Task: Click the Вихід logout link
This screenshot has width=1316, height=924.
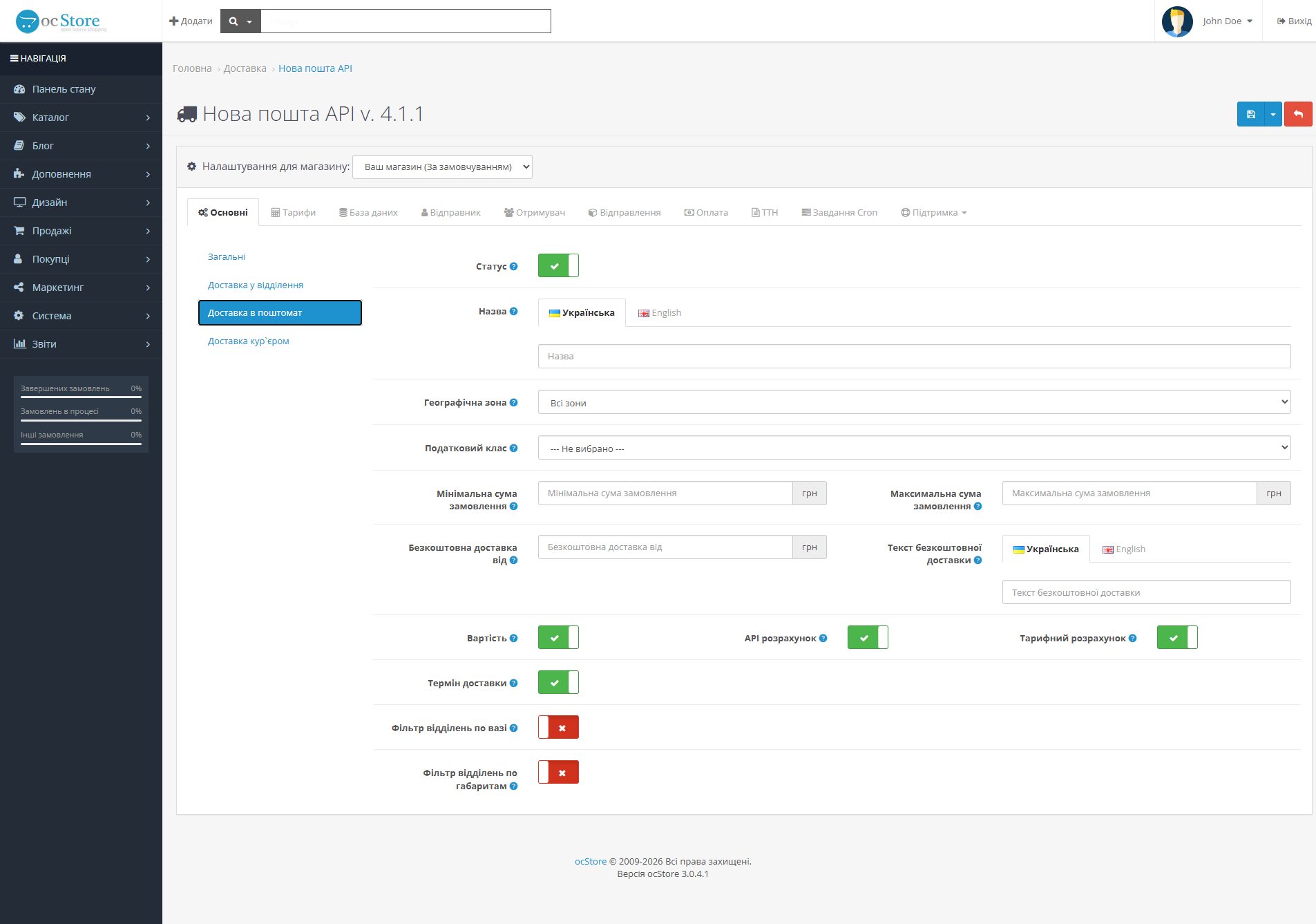Action: pyautogui.click(x=1294, y=21)
